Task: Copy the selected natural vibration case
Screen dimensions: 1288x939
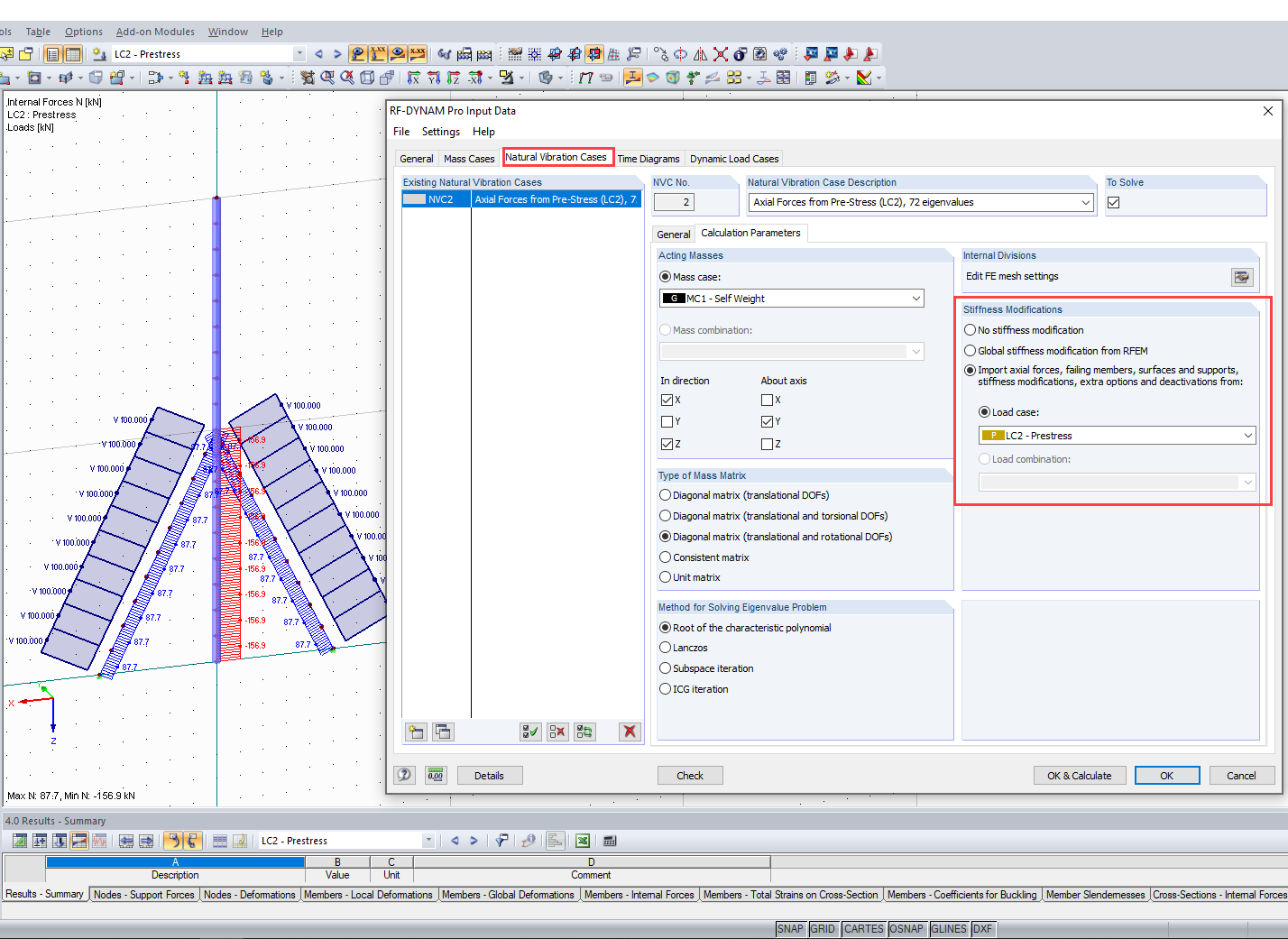Action: pos(443,732)
